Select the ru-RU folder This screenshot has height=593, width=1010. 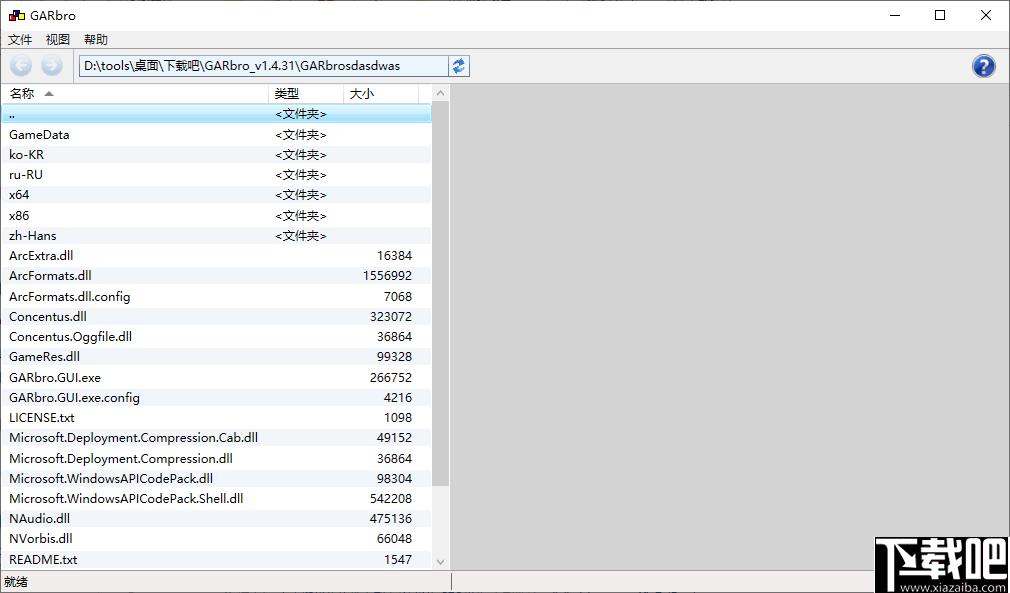click(216, 174)
